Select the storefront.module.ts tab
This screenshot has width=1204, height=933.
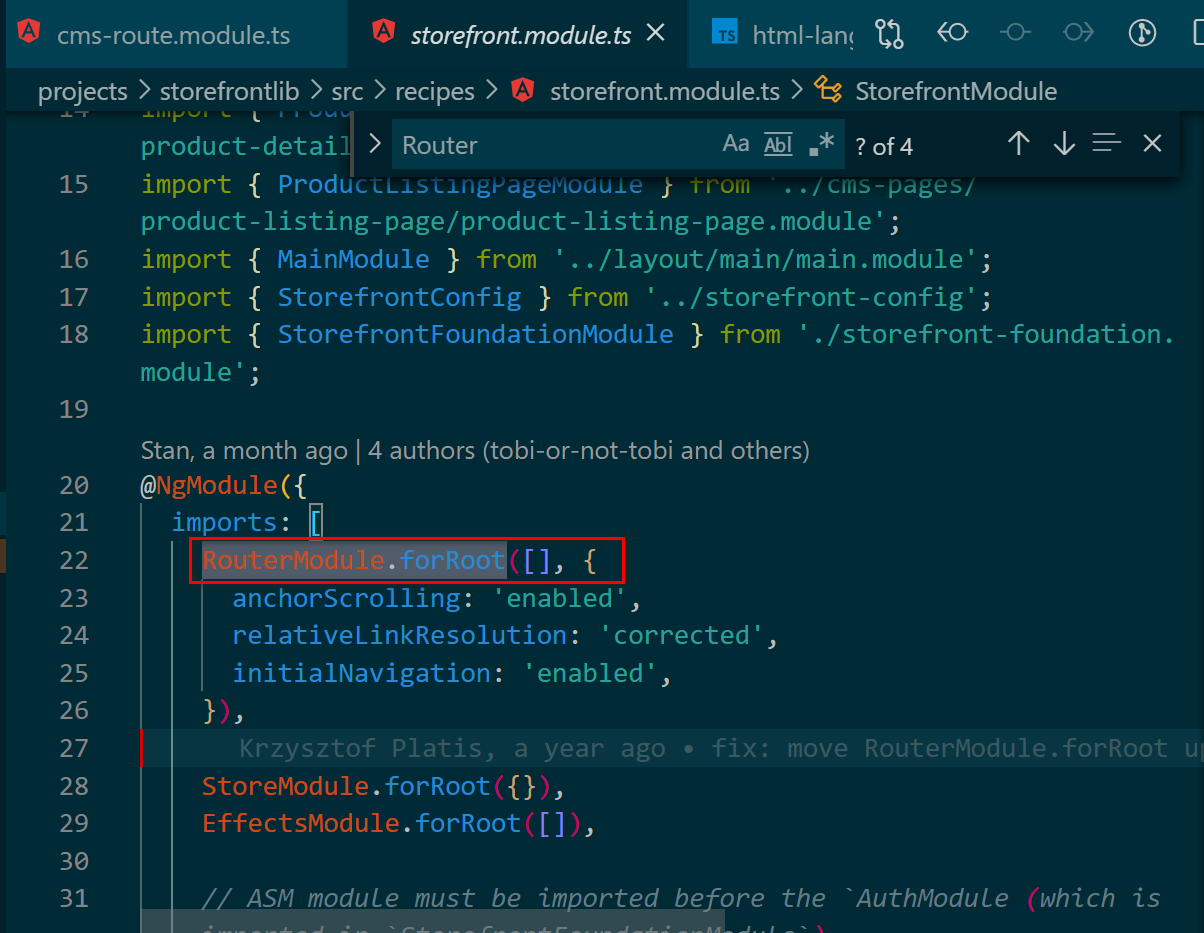click(x=520, y=35)
